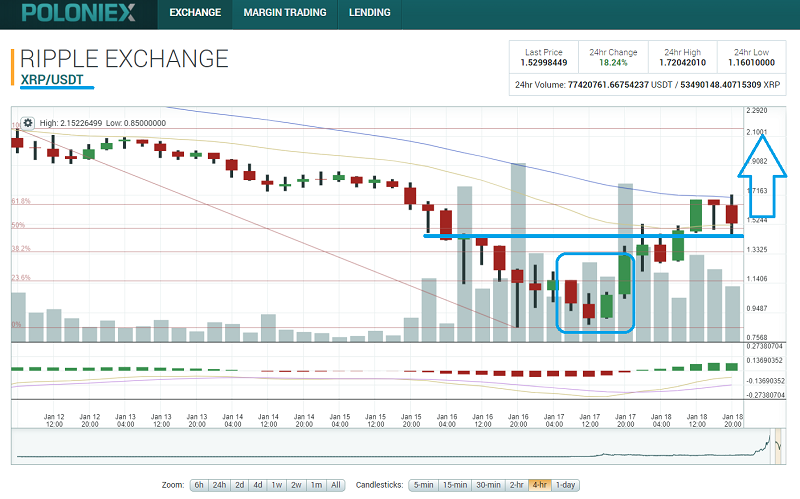This screenshot has height=499, width=800.
Task: Click the Poloniex logo
Action: 79,13
